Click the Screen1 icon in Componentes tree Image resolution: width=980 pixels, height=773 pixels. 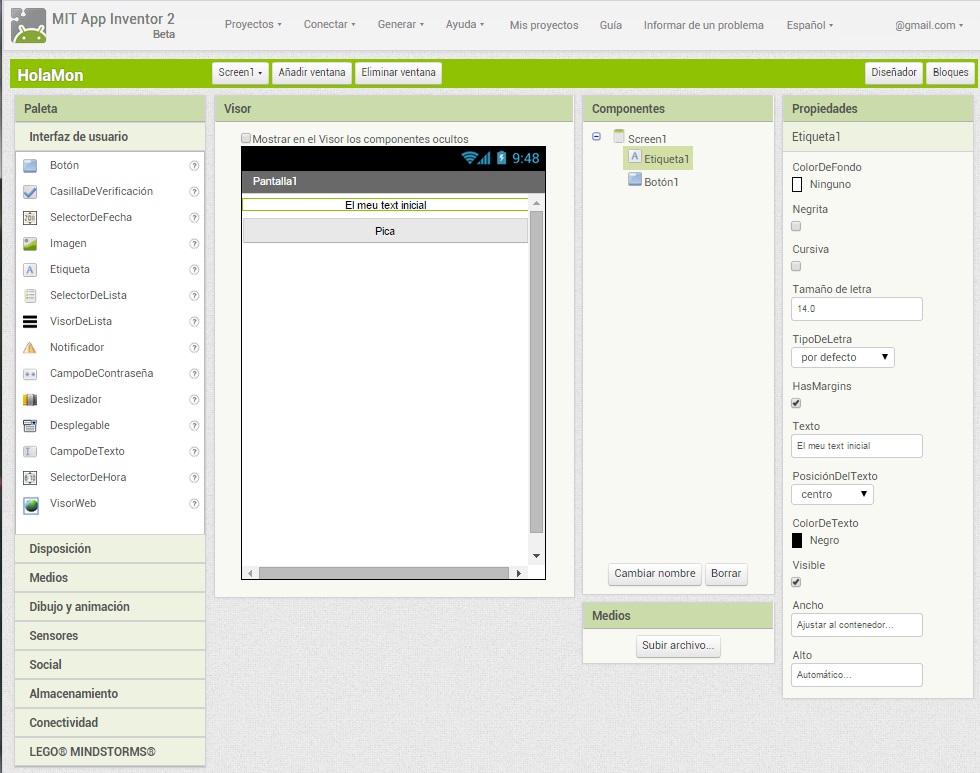click(x=619, y=136)
